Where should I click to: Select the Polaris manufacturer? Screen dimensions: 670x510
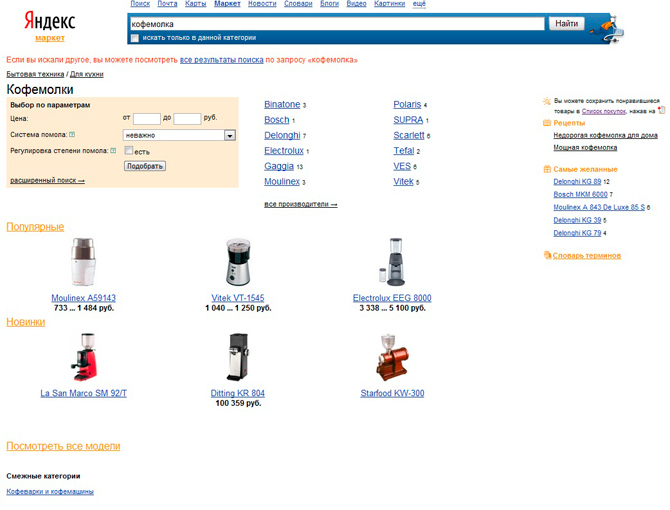click(407, 104)
